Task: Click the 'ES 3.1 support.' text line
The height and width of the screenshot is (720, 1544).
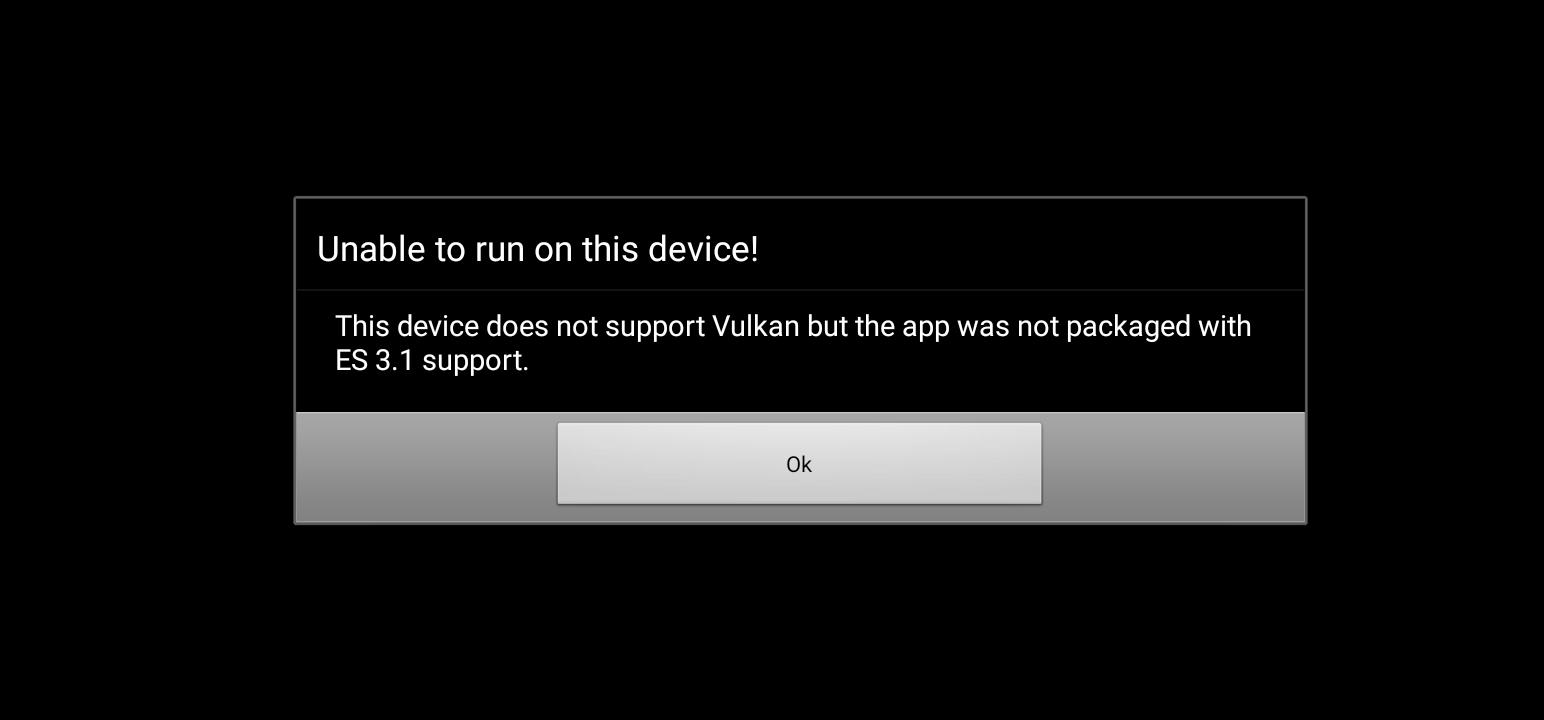Action: tap(432, 361)
